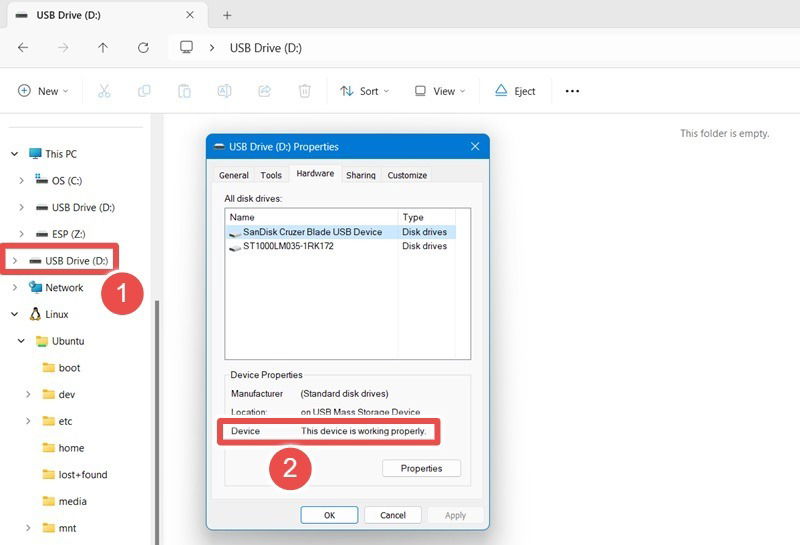Switch to the Sharing tab
Screen dimensions: 800x545
click(x=361, y=175)
